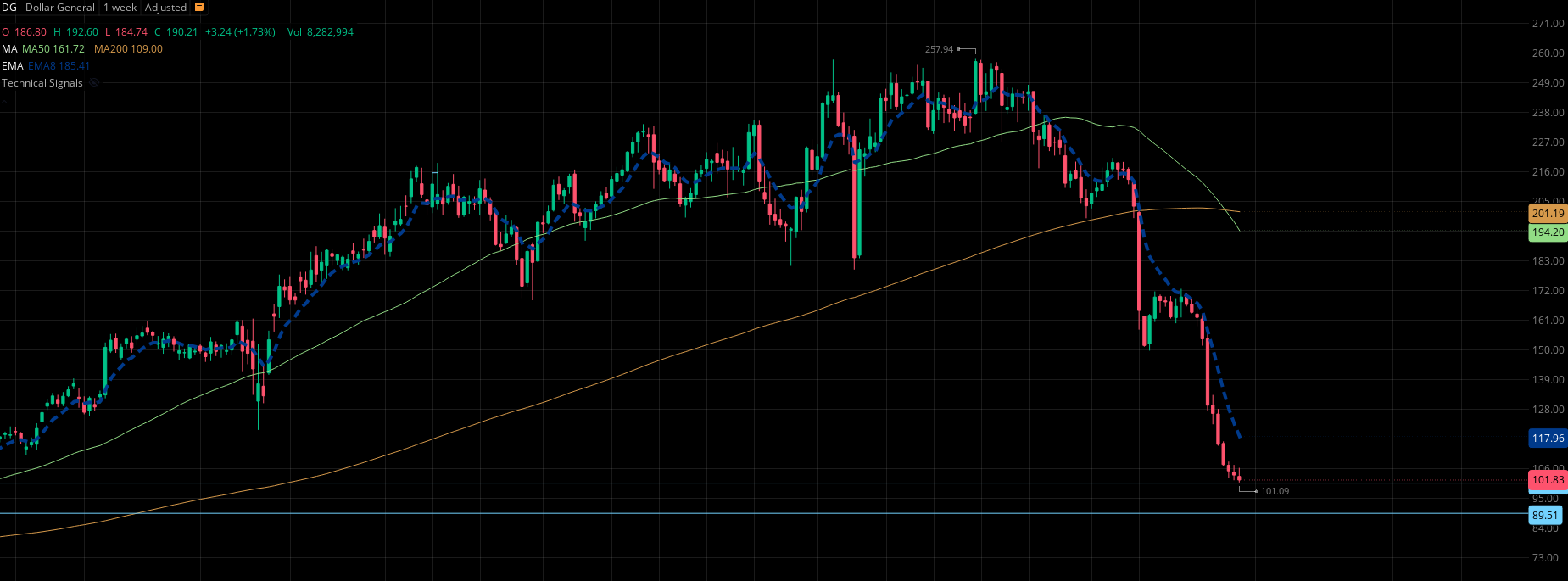Show the hidden Technical Signals indicator

click(x=94, y=83)
